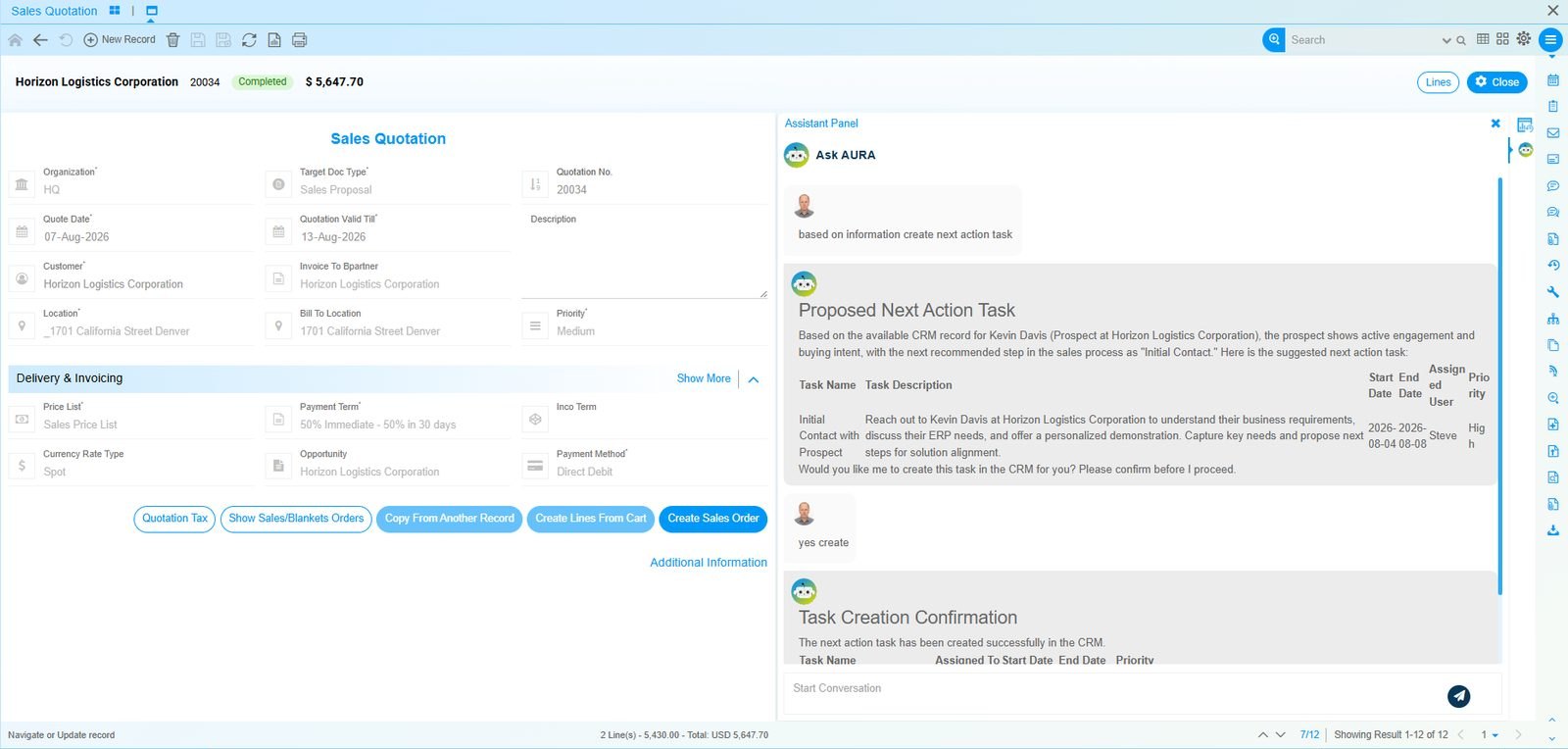Click the assistant panel scrollbar
Screen dimensions: 1568x749
pyautogui.click(x=1499, y=386)
